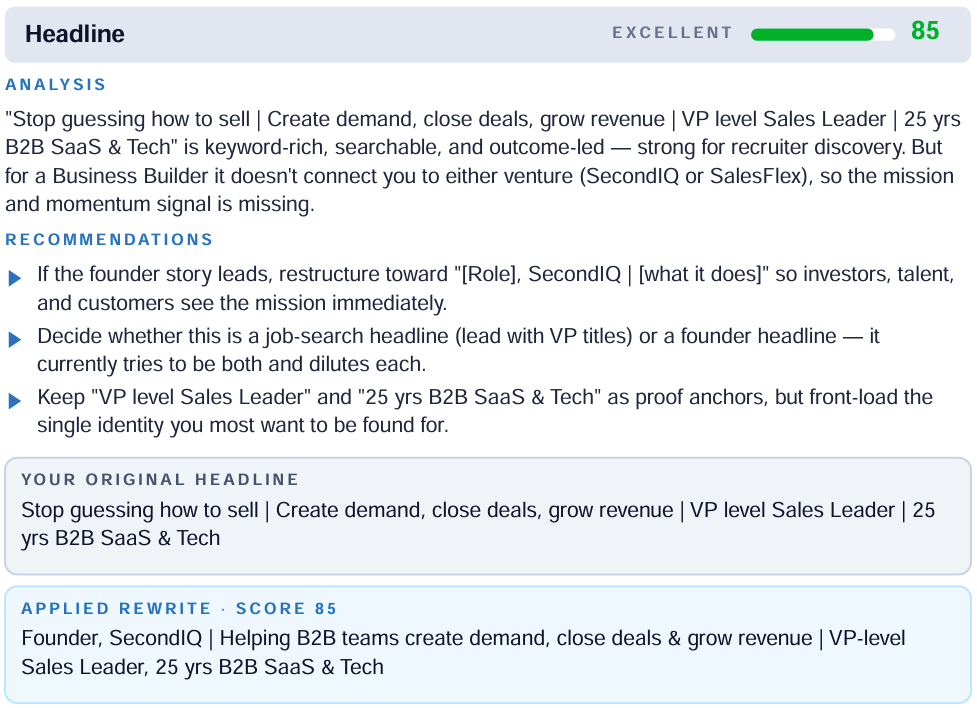This screenshot has height=708, width=977.
Task: Click the YOUR ORIGINAL HEADLINE label
Action: 160,479
